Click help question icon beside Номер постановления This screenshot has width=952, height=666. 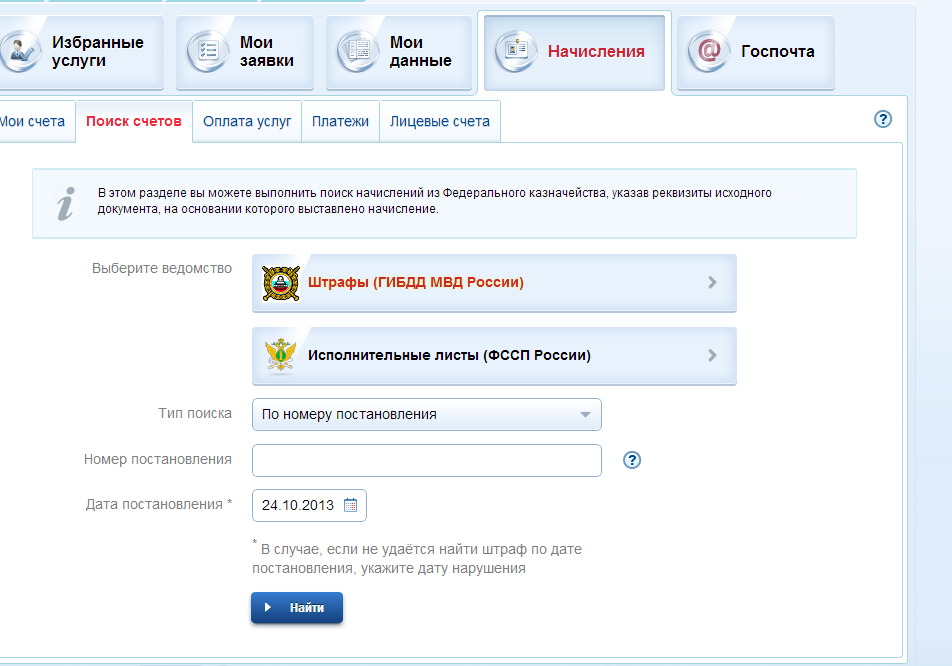(x=631, y=460)
